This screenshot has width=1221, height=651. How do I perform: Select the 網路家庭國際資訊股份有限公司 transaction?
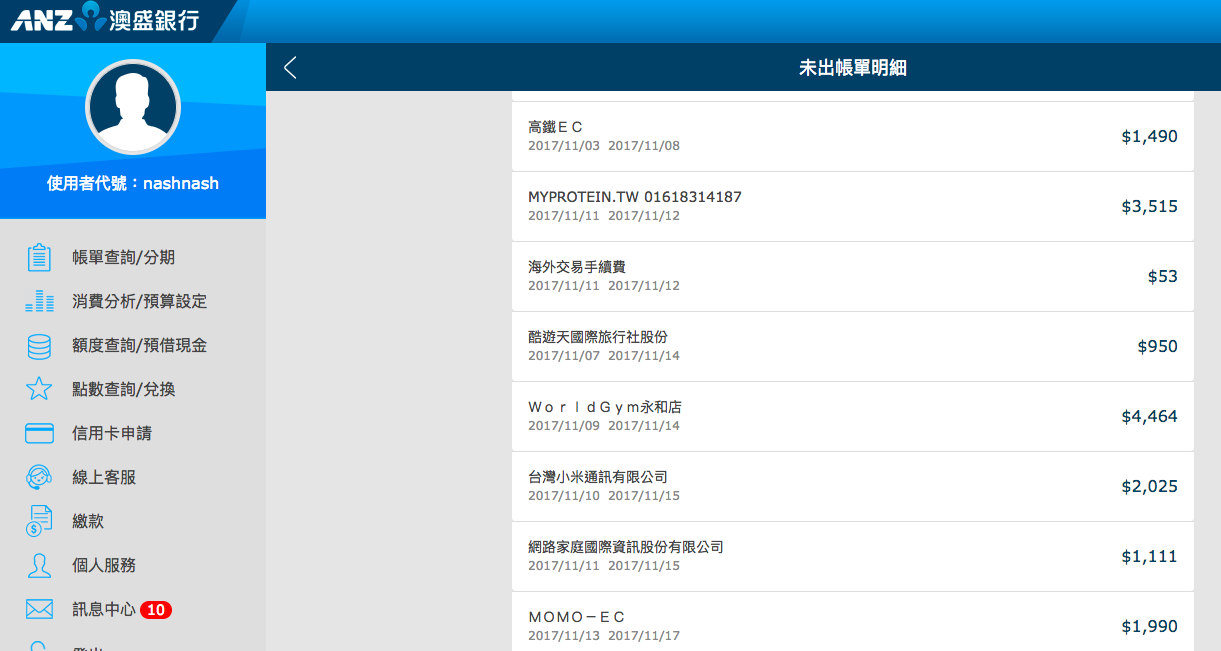[x=853, y=556]
